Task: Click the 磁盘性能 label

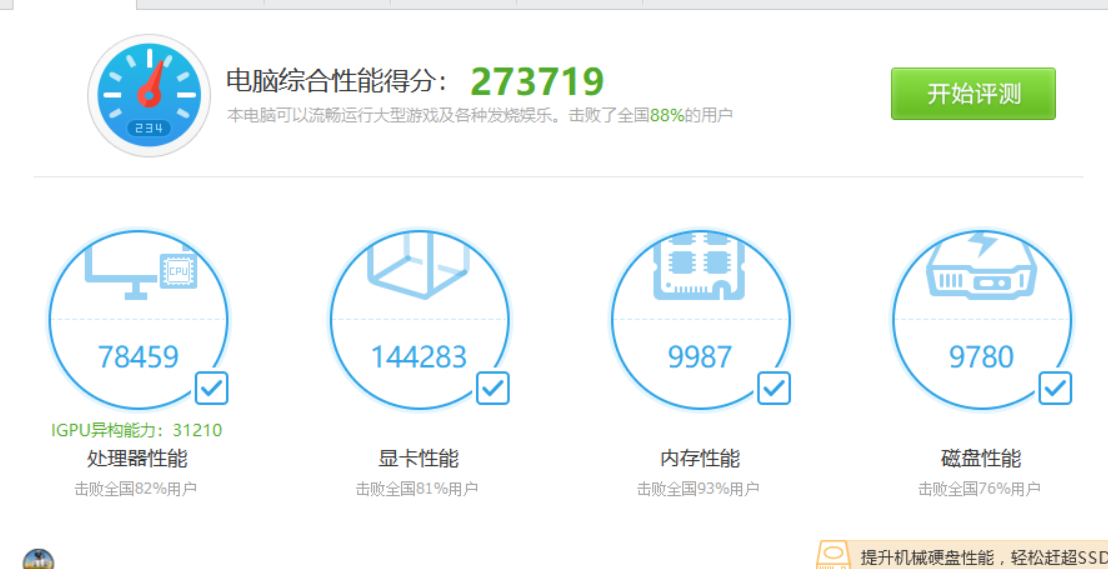Action: [x=981, y=459]
